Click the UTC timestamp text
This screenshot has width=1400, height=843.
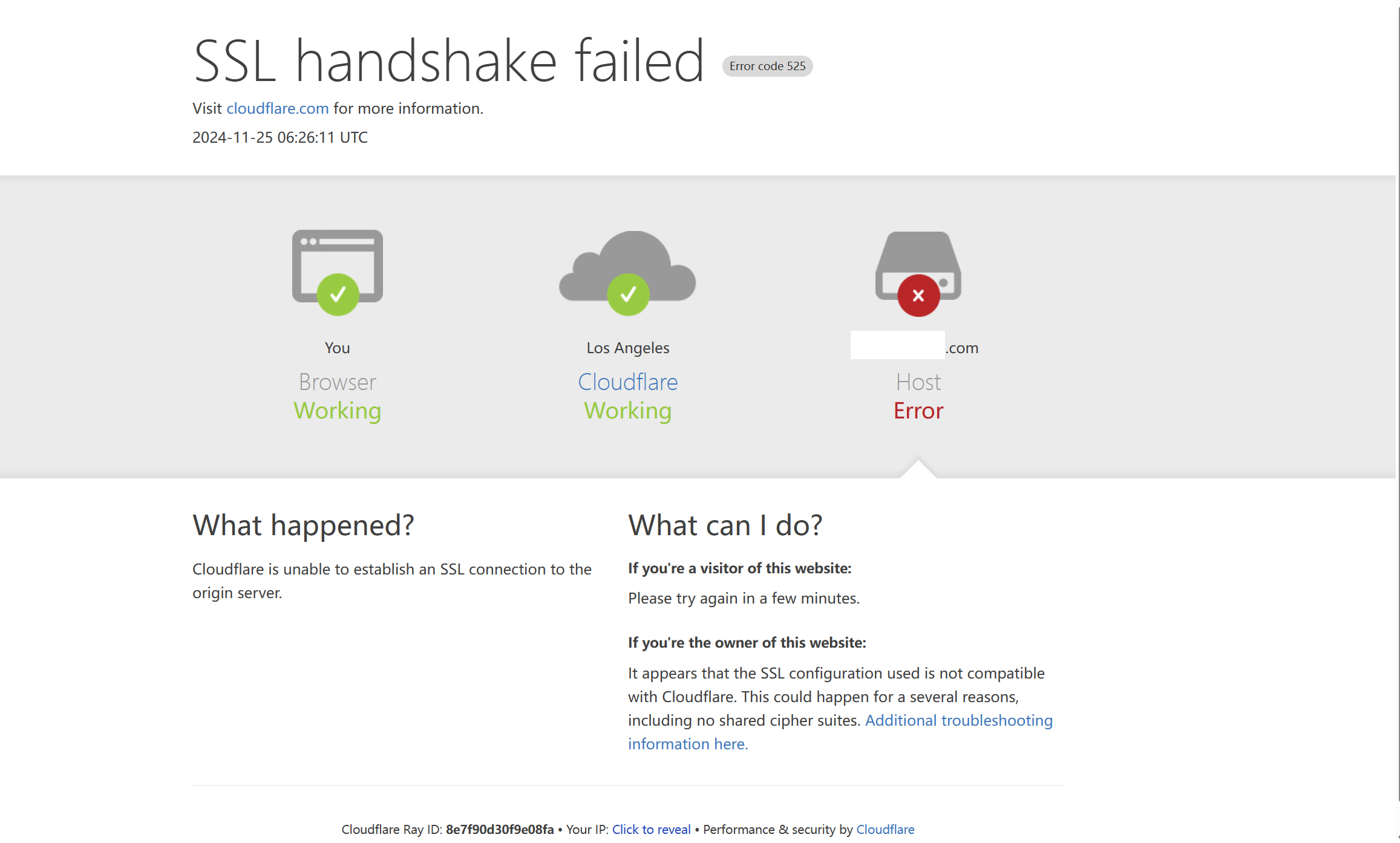point(280,137)
